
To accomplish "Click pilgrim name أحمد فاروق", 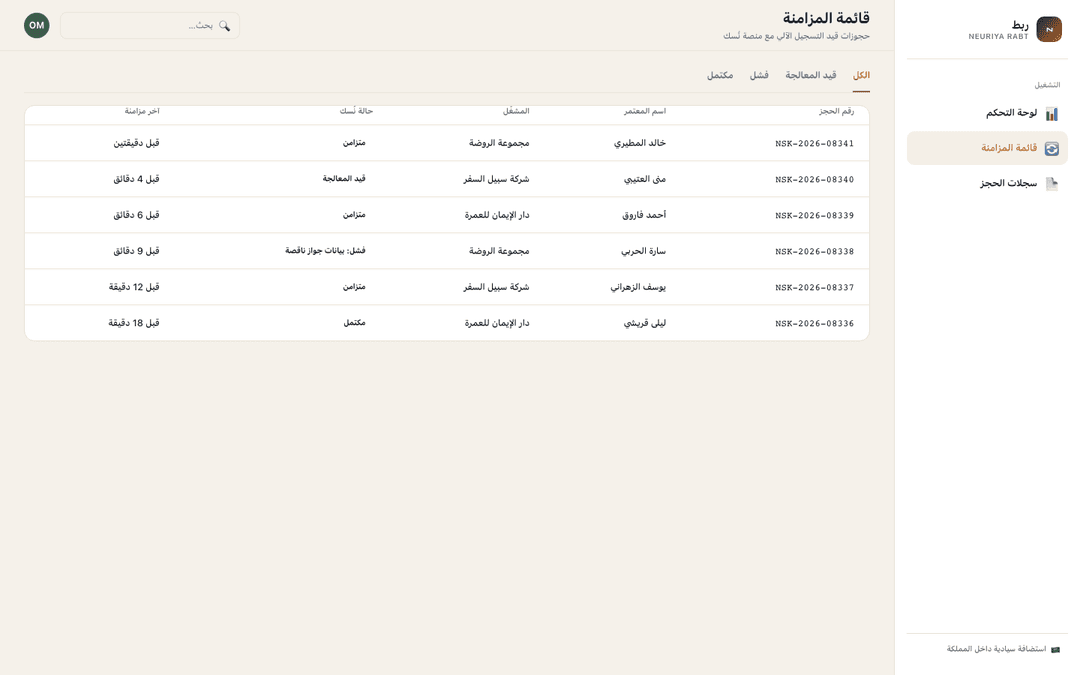I will tap(644, 215).
